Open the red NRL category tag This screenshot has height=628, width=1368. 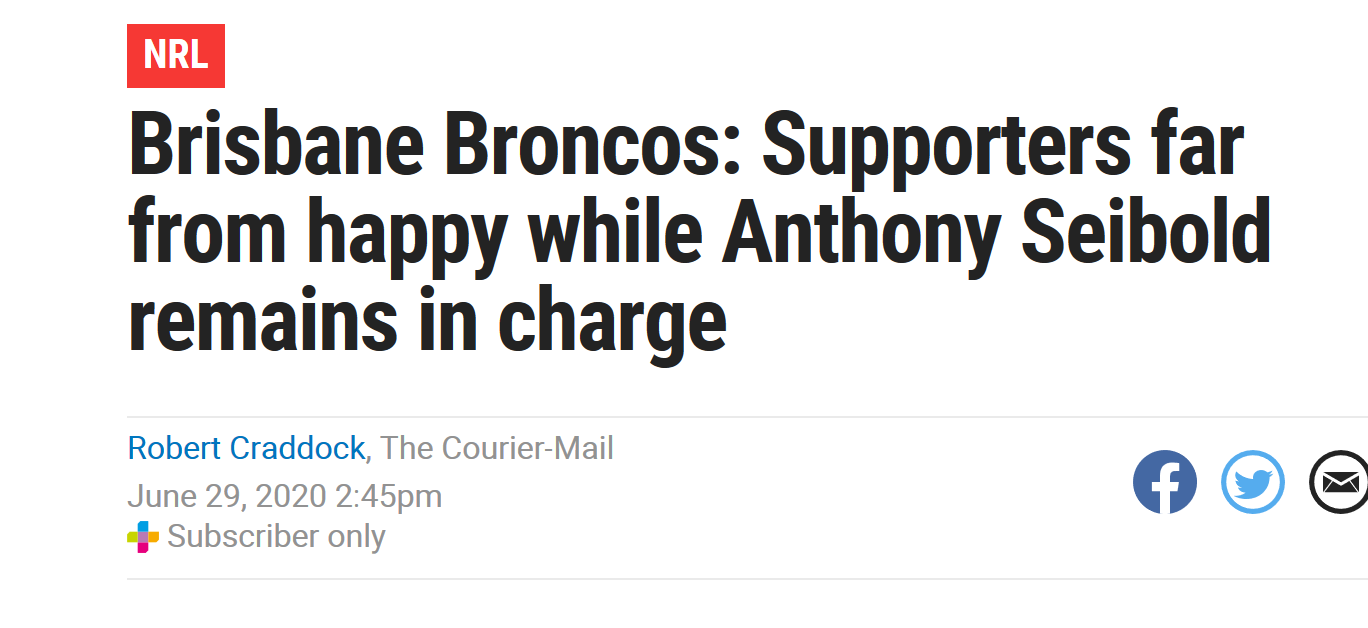176,56
